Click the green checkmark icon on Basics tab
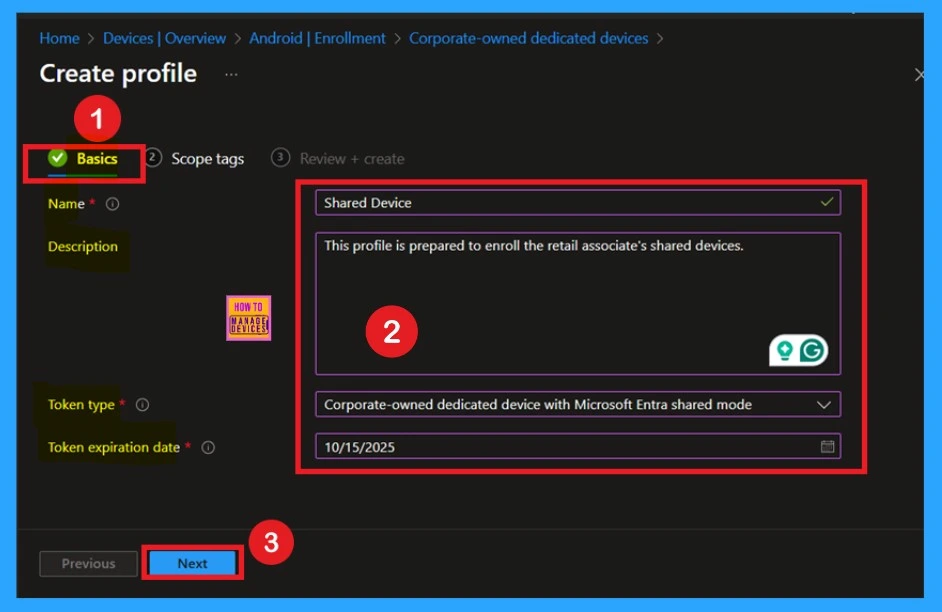The height and width of the screenshot is (612, 942). pyautogui.click(x=58, y=158)
